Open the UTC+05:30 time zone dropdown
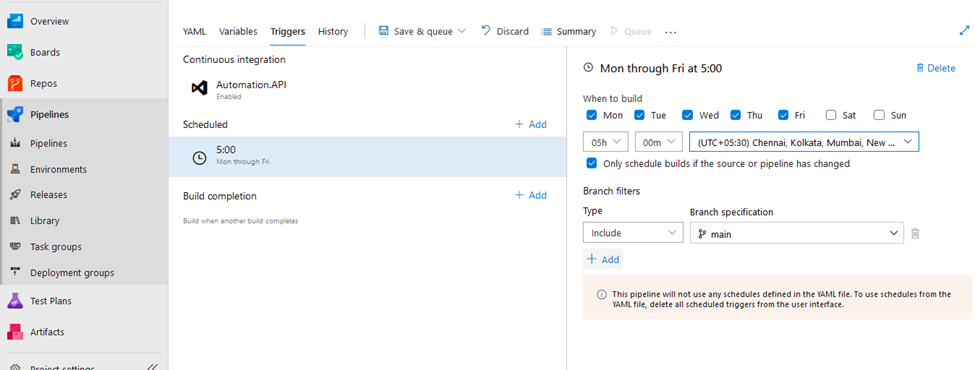Image resolution: width=975 pixels, height=370 pixels. 804,142
